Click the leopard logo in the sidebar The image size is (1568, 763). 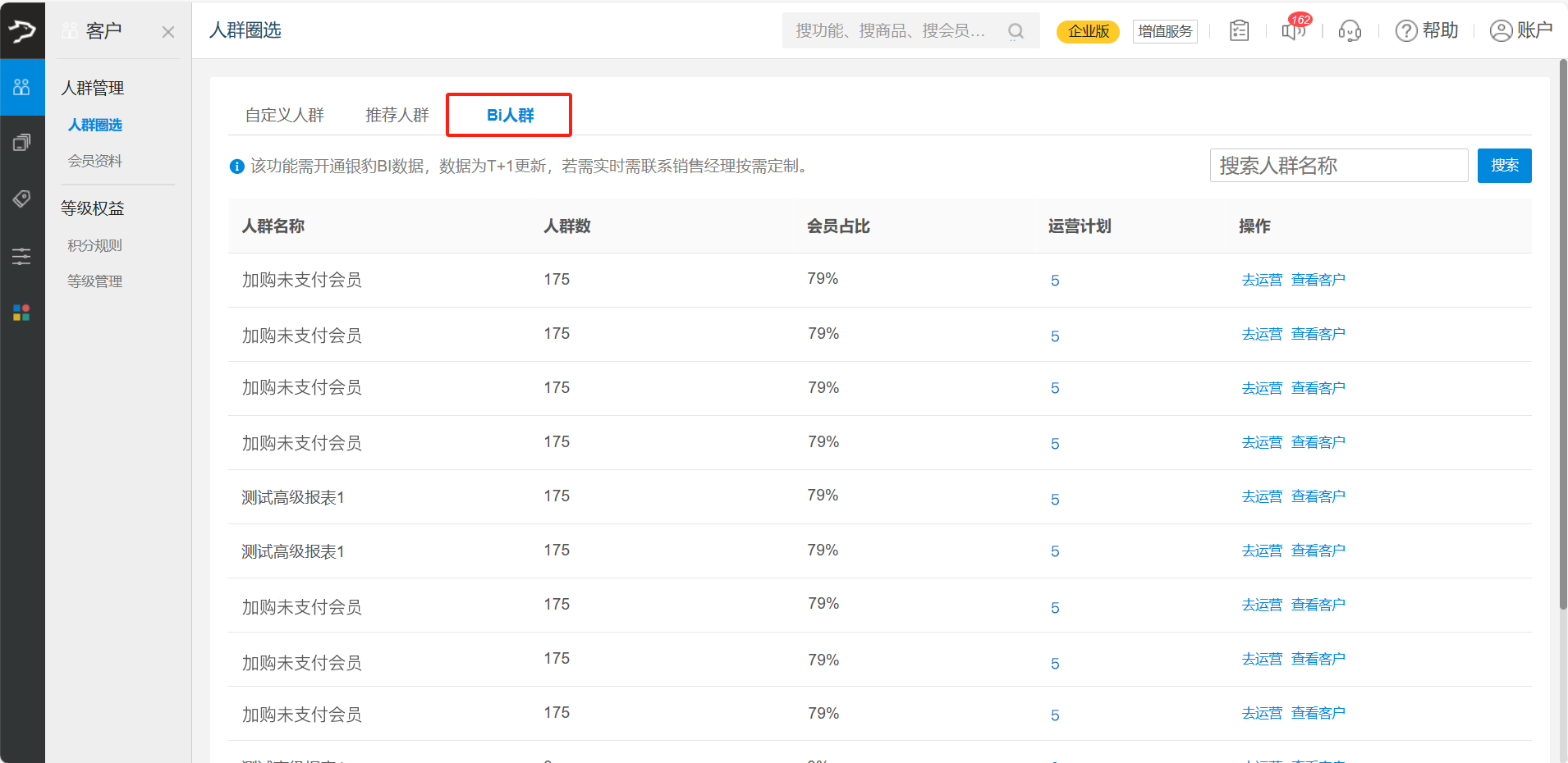coord(22,31)
